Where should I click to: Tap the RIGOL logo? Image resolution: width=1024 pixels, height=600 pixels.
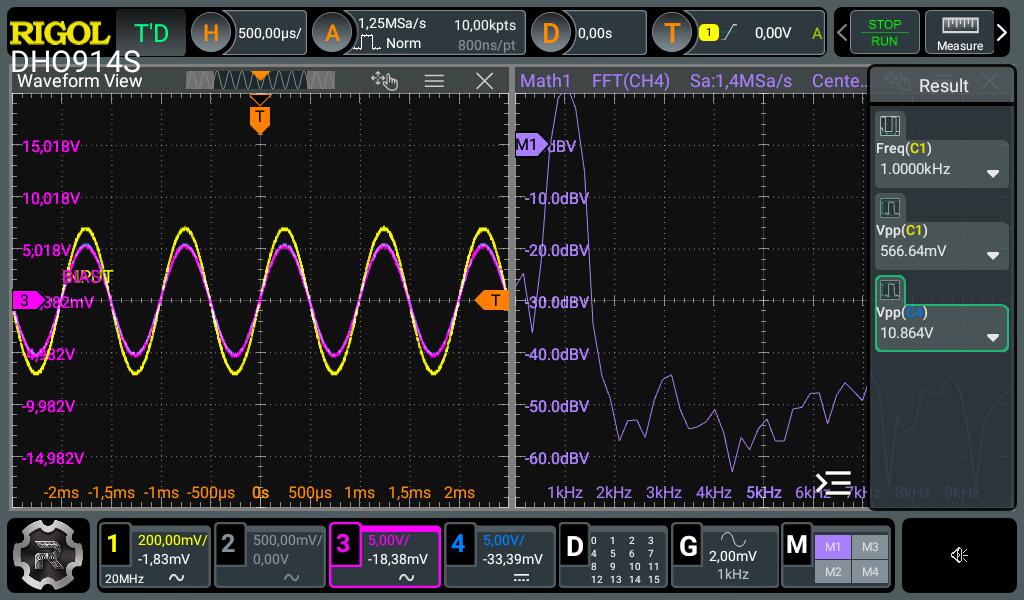(x=59, y=33)
